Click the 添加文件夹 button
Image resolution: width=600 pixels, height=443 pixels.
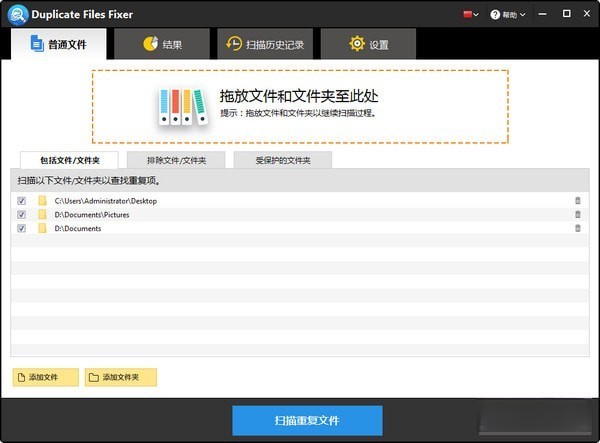[x=121, y=377]
